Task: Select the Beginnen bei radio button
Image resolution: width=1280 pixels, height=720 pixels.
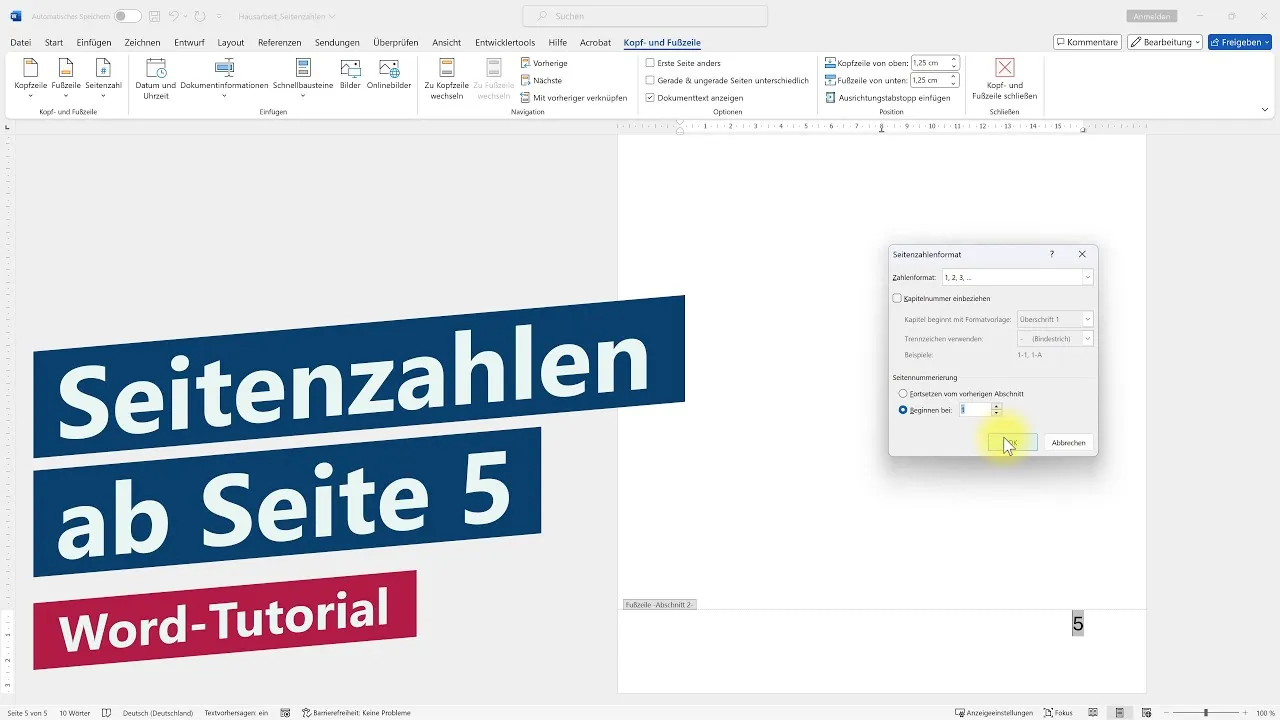Action: coord(903,410)
